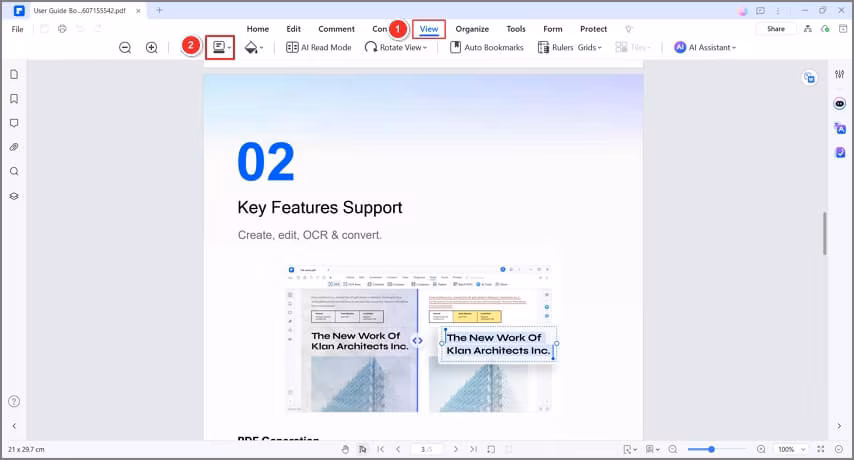Image resolution: width=854 pixels, height=460 pixels.
Task: Open the File menu
Action: click(x=17, y=29)
